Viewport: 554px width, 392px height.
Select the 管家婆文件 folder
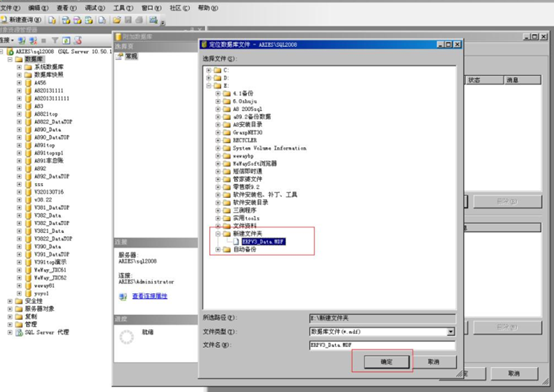coord(247,179)
